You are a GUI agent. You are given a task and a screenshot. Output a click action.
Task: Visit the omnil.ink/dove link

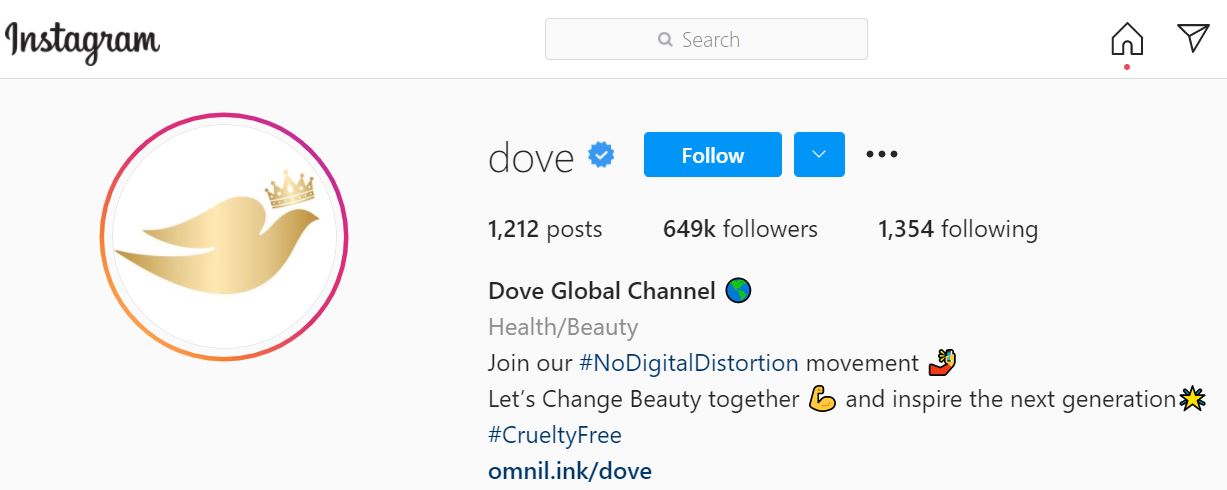pyautogui.click(x=570, y=470)
